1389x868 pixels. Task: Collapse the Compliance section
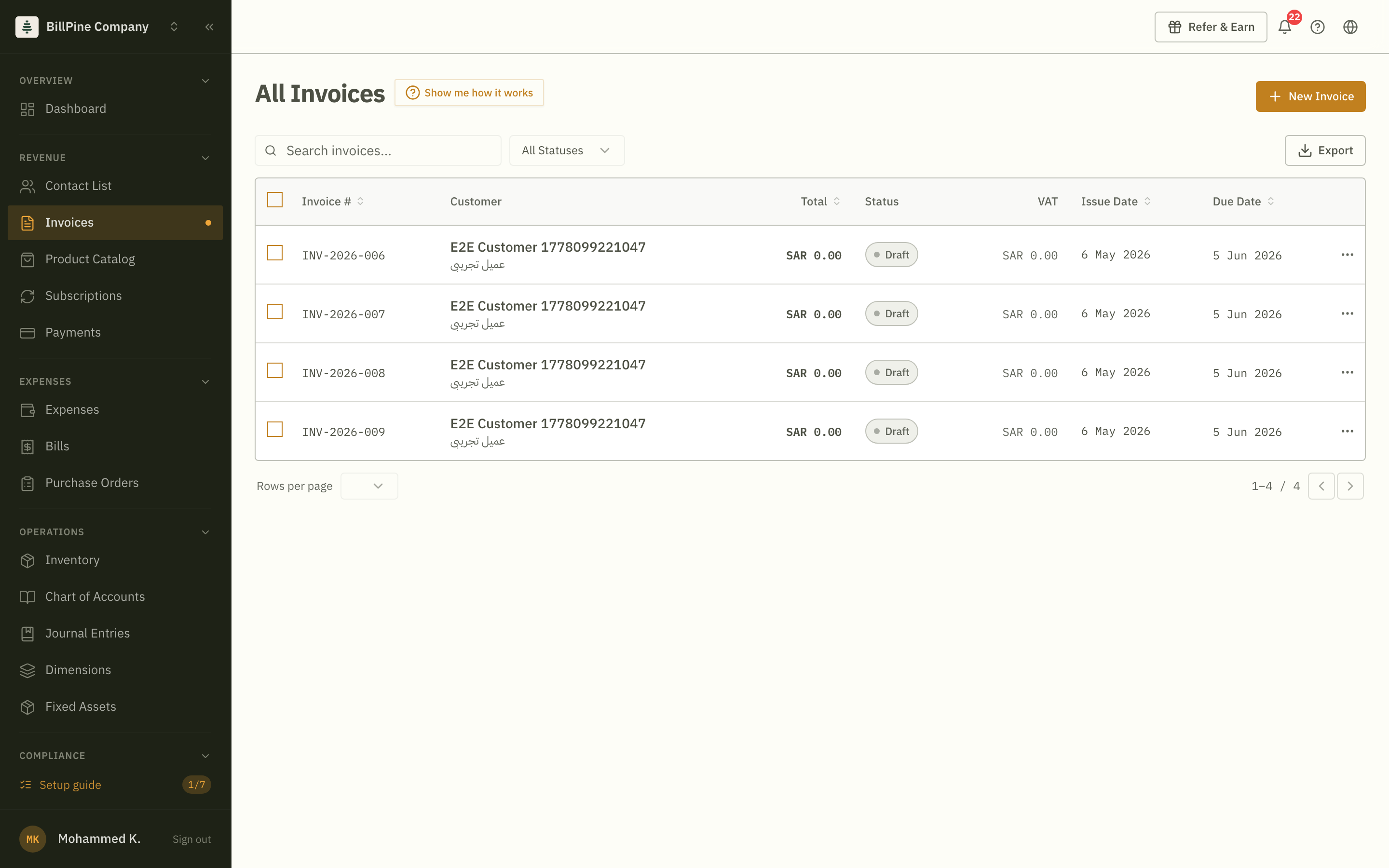[205, 756]
